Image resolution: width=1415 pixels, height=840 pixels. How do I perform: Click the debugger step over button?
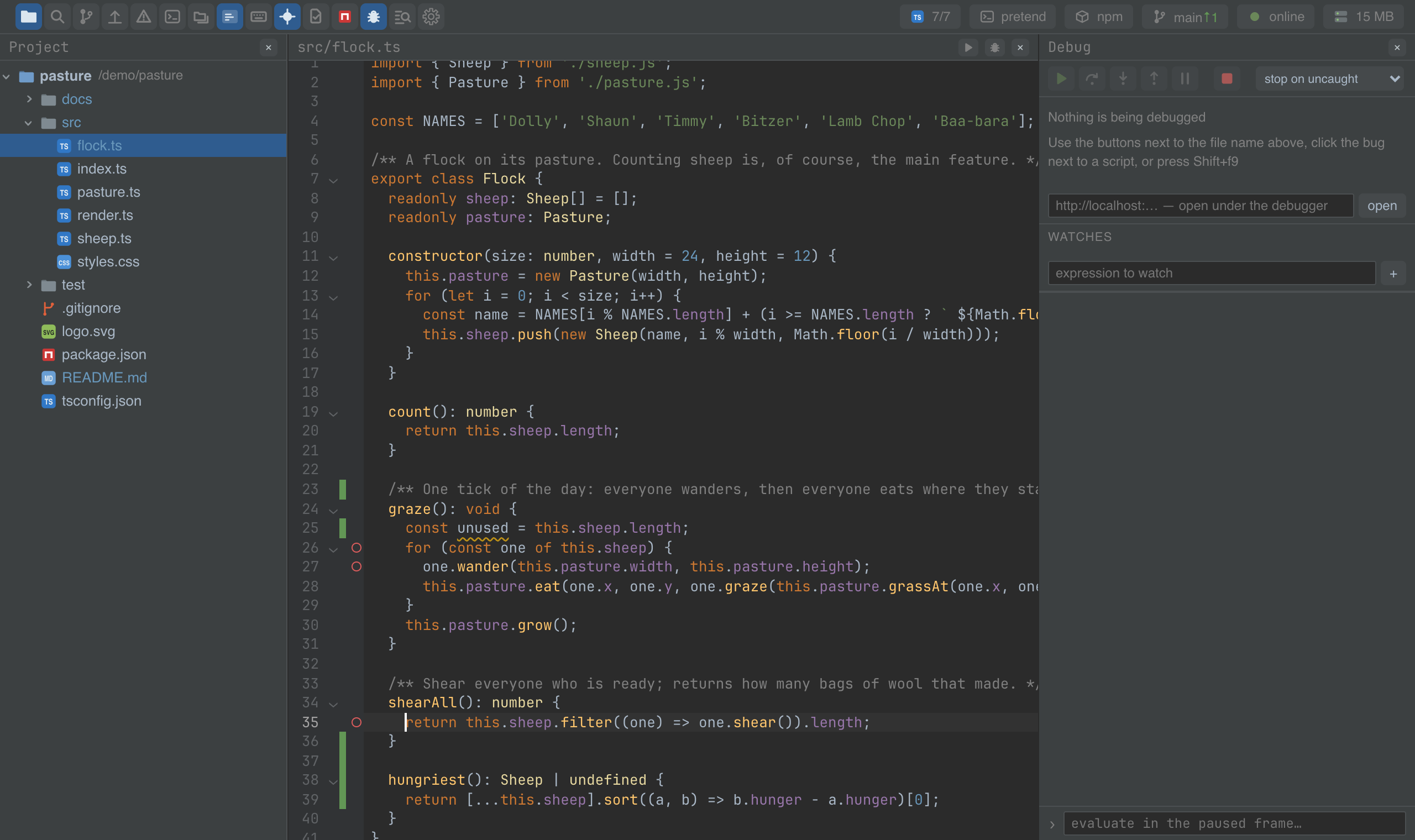1092,78
